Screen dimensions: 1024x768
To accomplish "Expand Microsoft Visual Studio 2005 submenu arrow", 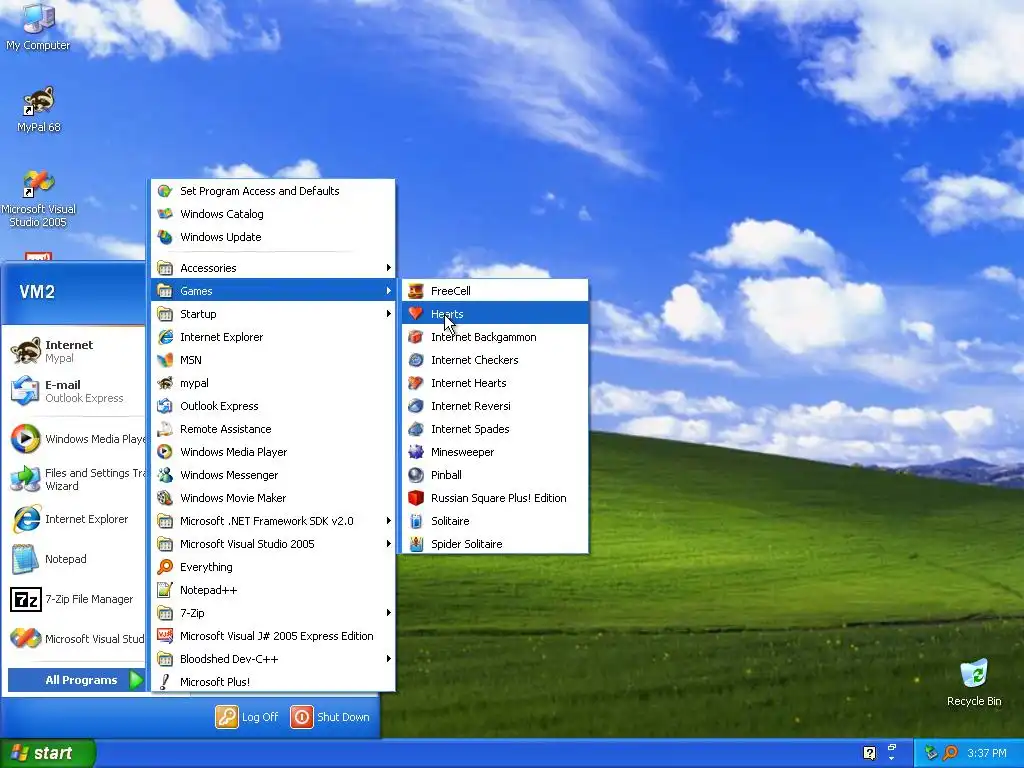I will click(388, 544).
